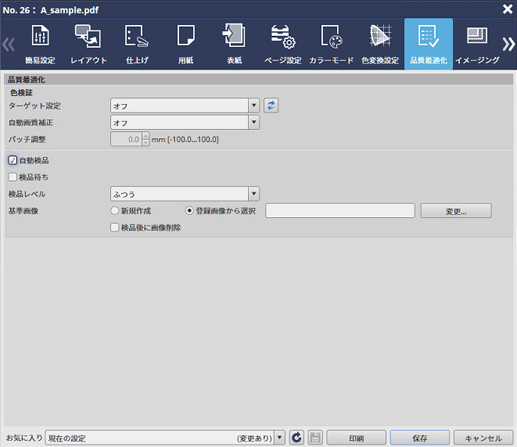Image resolution: width=517 pixels, height=447 pixels.
Task: Check the 検品後に画像削除 checkbox
Action: point(114,228)
